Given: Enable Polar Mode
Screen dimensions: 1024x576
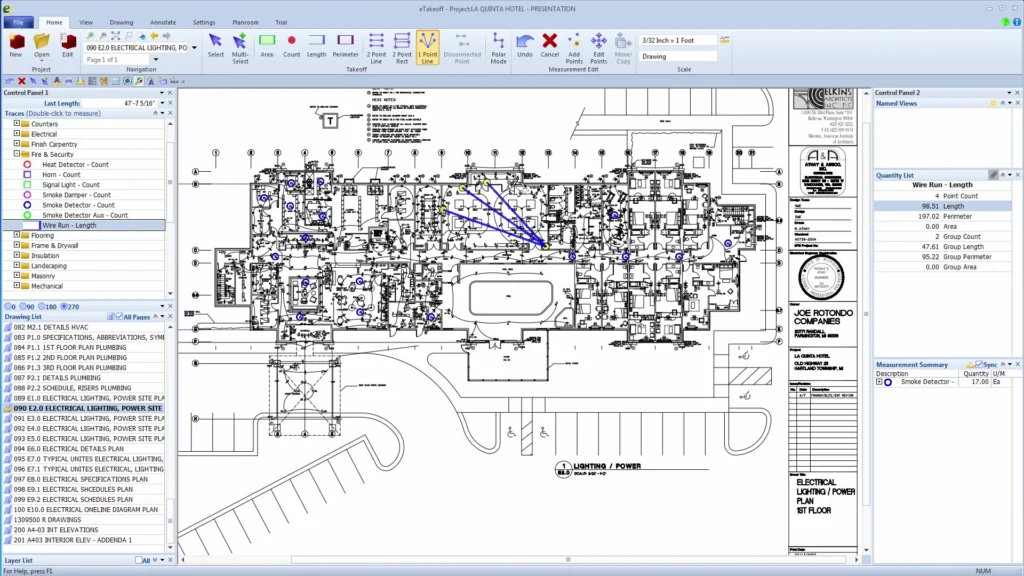Looking at the screenshot, I should tap(498, 48).
